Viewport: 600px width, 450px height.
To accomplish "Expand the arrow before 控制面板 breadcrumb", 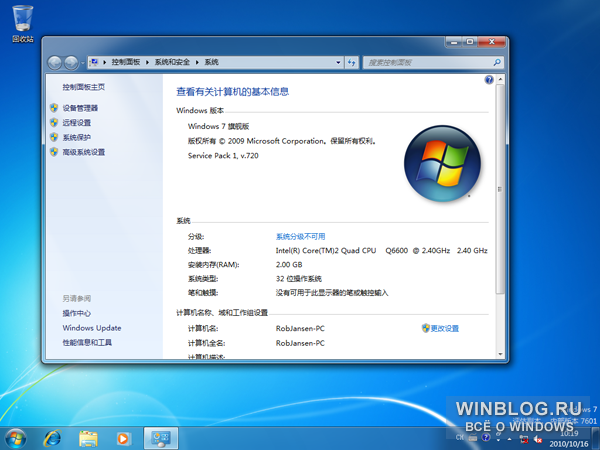I will [x=104, y=62].
